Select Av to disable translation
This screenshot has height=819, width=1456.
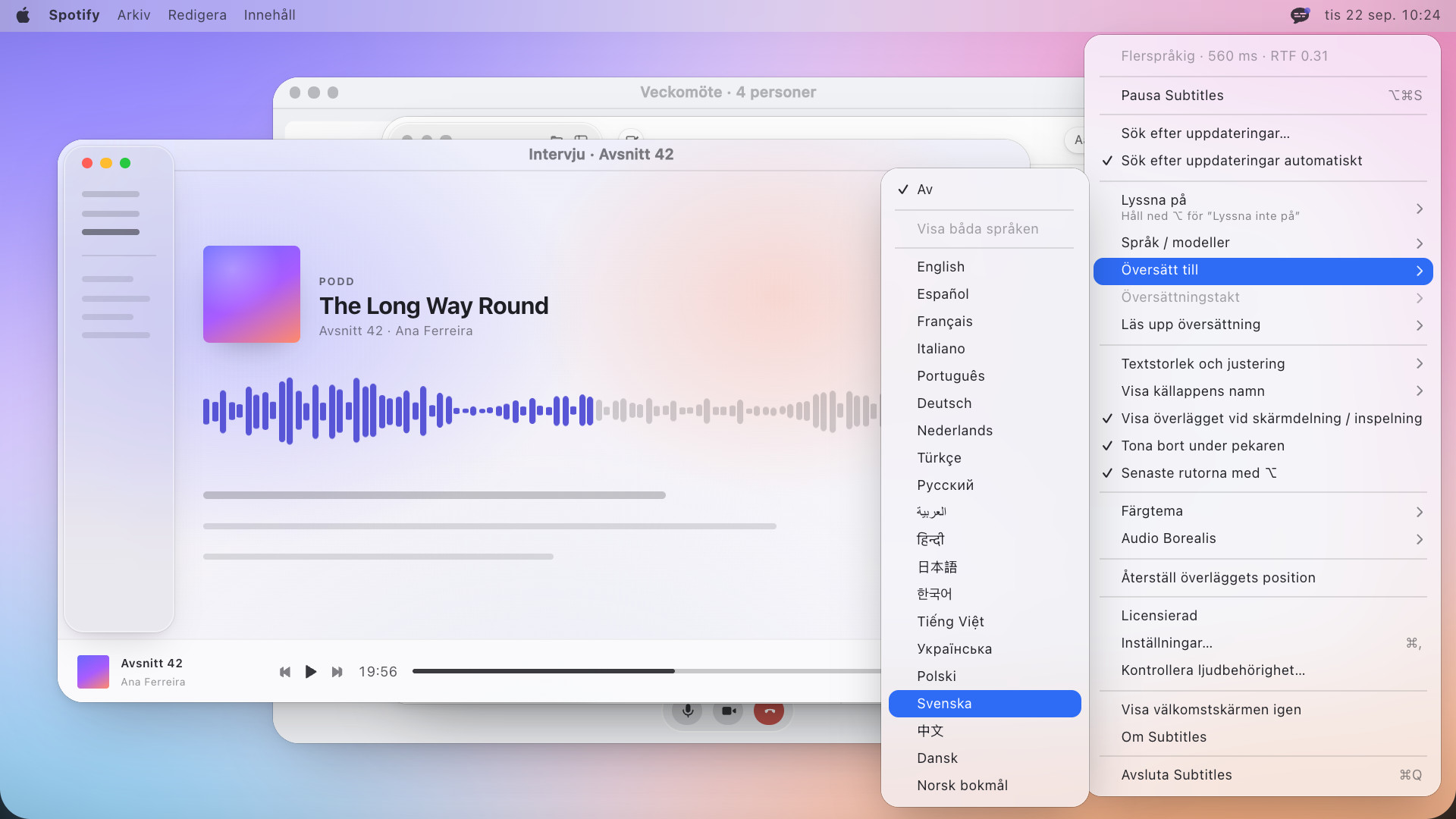(984, 190)
